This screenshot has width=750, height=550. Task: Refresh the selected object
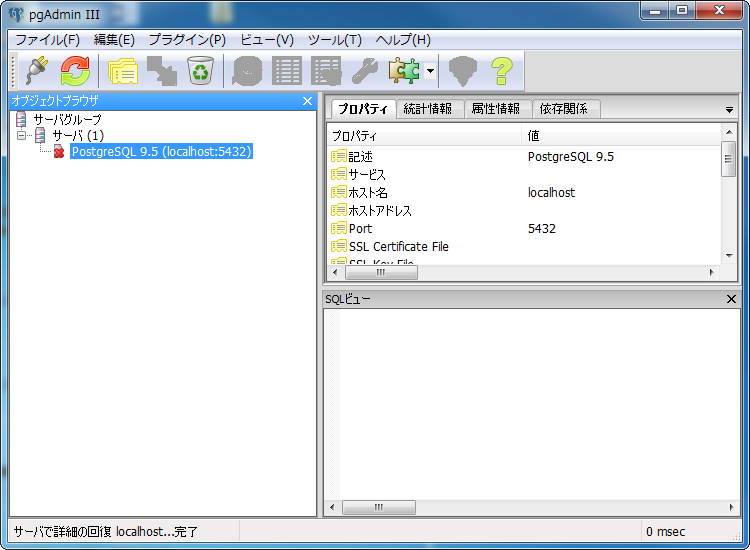click(75, 71)
